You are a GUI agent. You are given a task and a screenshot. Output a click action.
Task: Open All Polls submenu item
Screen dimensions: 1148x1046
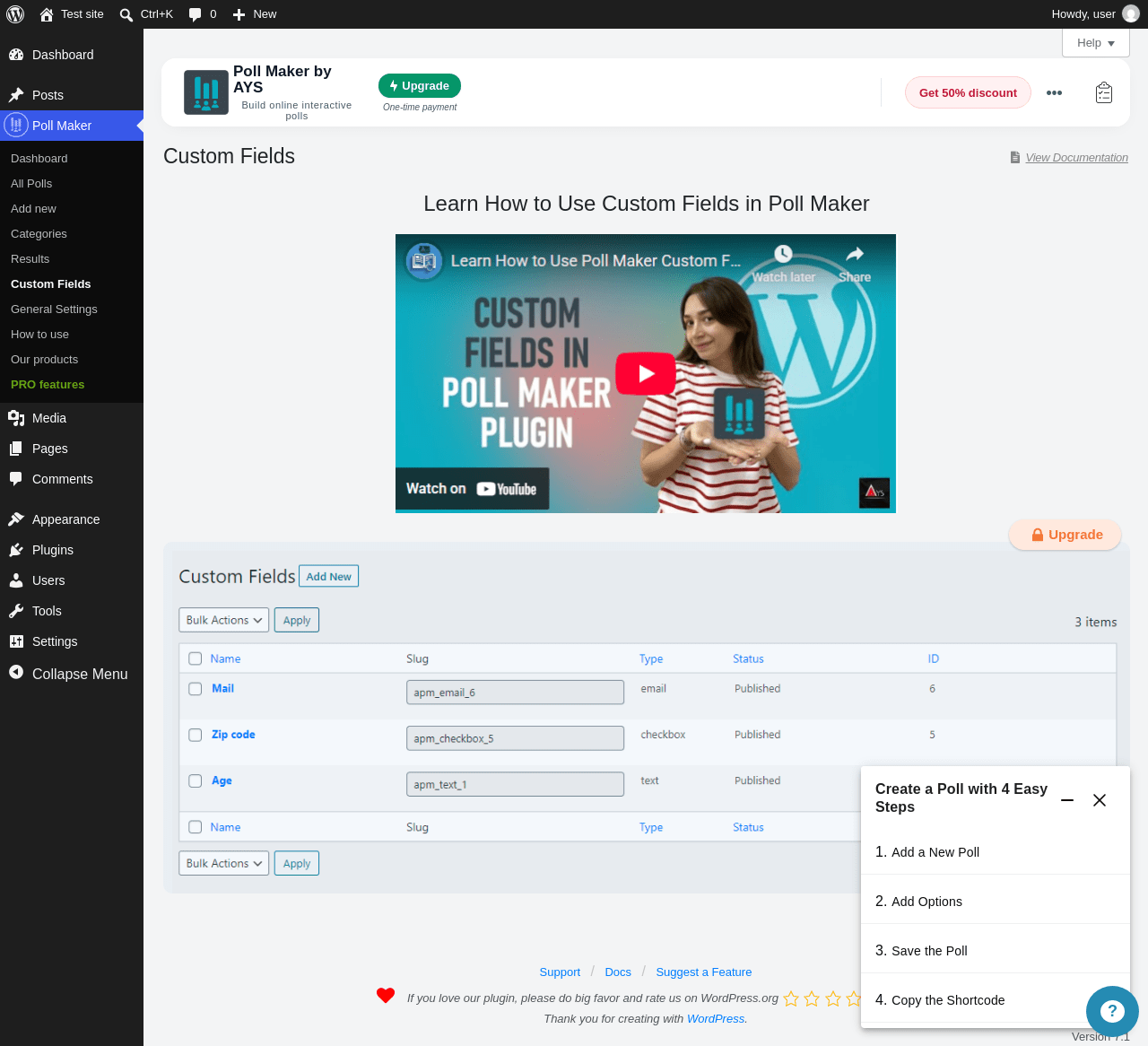point(31,184)
